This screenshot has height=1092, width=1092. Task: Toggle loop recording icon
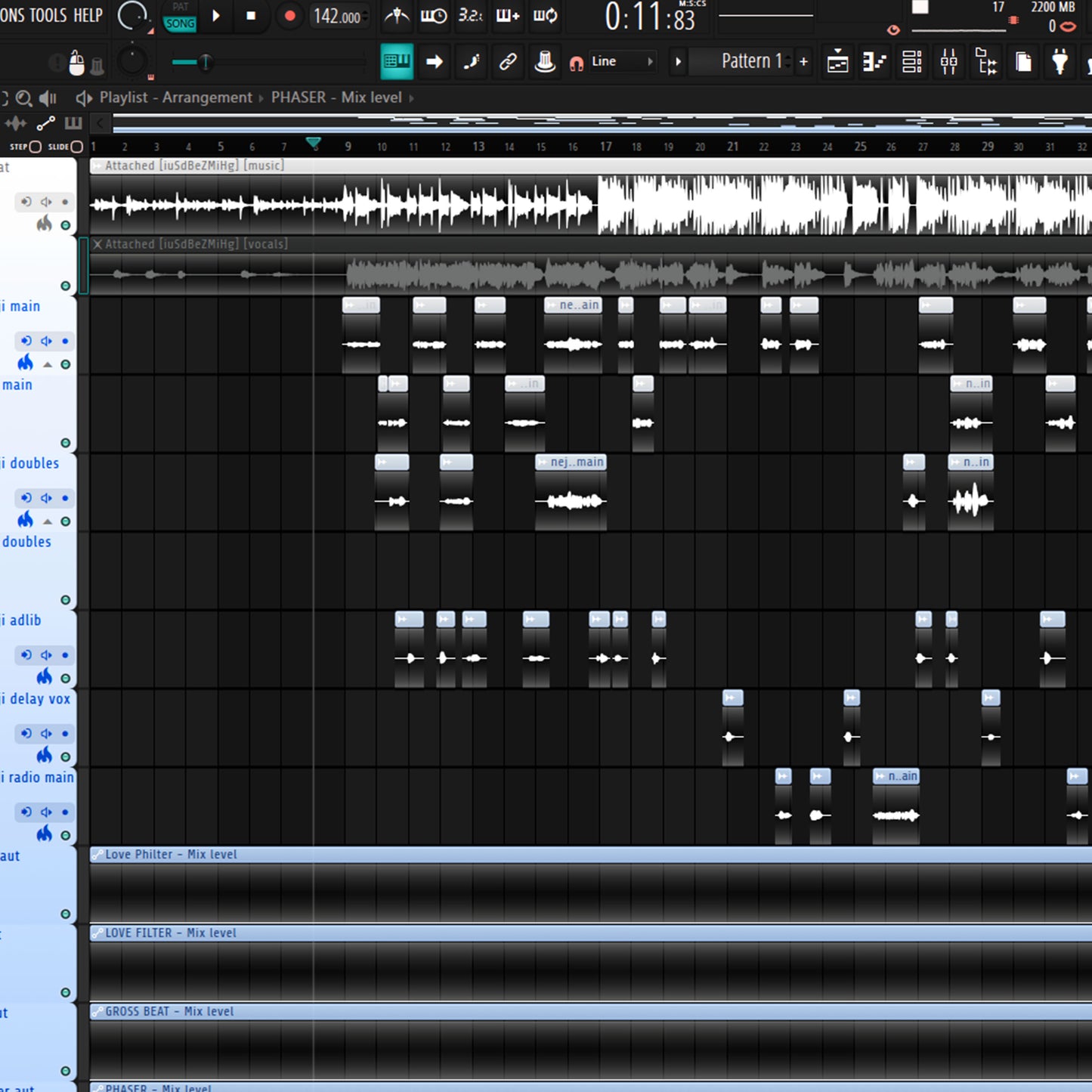pyautogui.click(x=545, y=16)
